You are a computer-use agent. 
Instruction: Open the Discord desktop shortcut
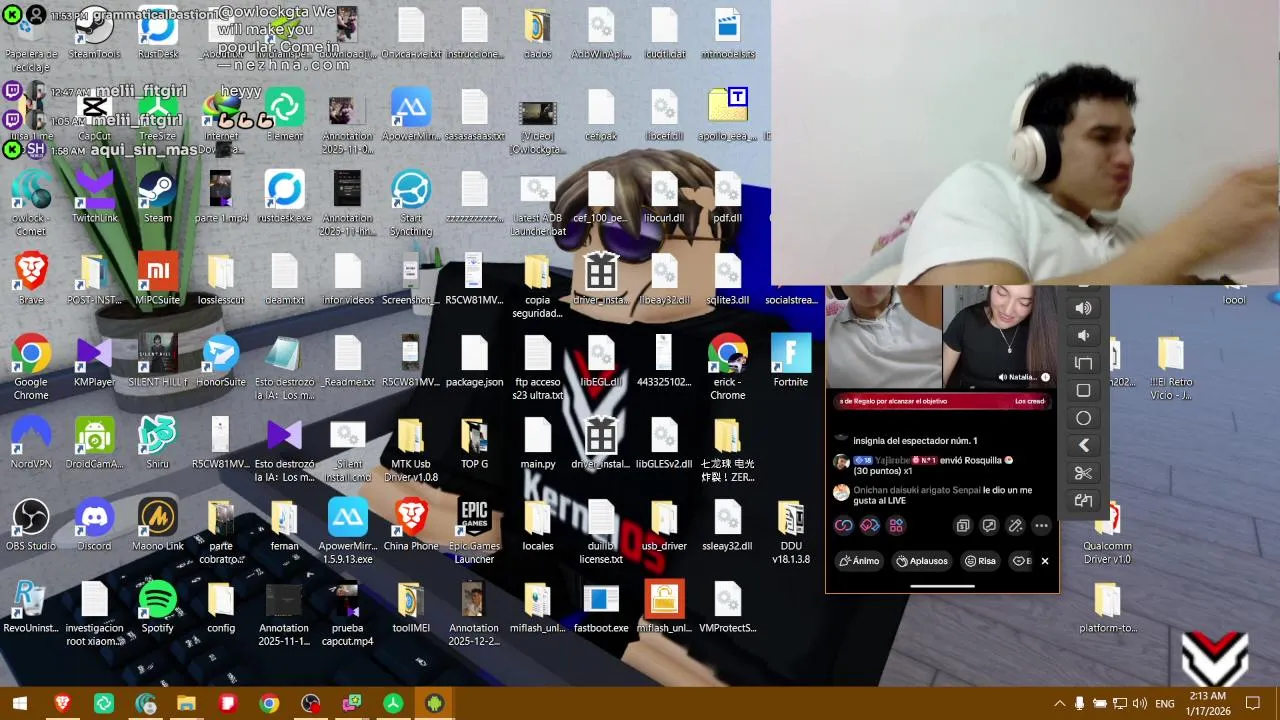point(94,525)
